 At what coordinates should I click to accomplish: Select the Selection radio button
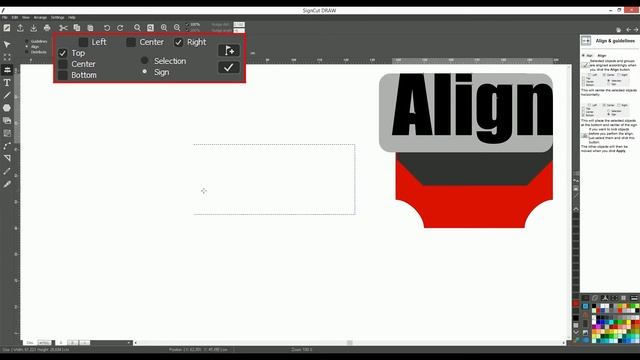[144, 60]
